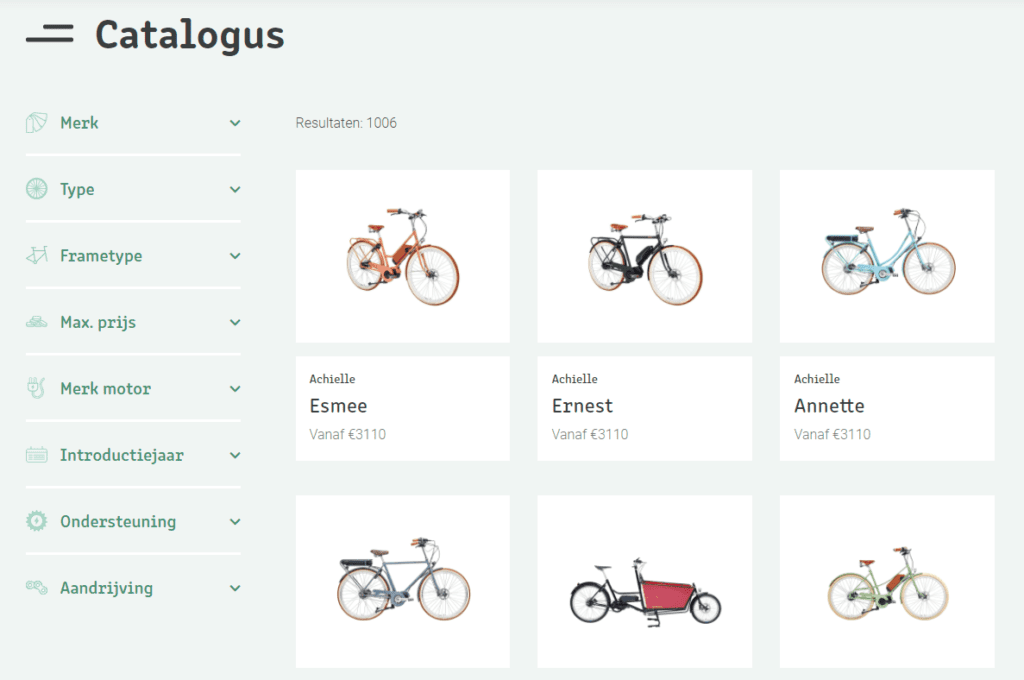Expand the Merk filter chevron
Screen dimensions: 1024x680
click(235, 123)
